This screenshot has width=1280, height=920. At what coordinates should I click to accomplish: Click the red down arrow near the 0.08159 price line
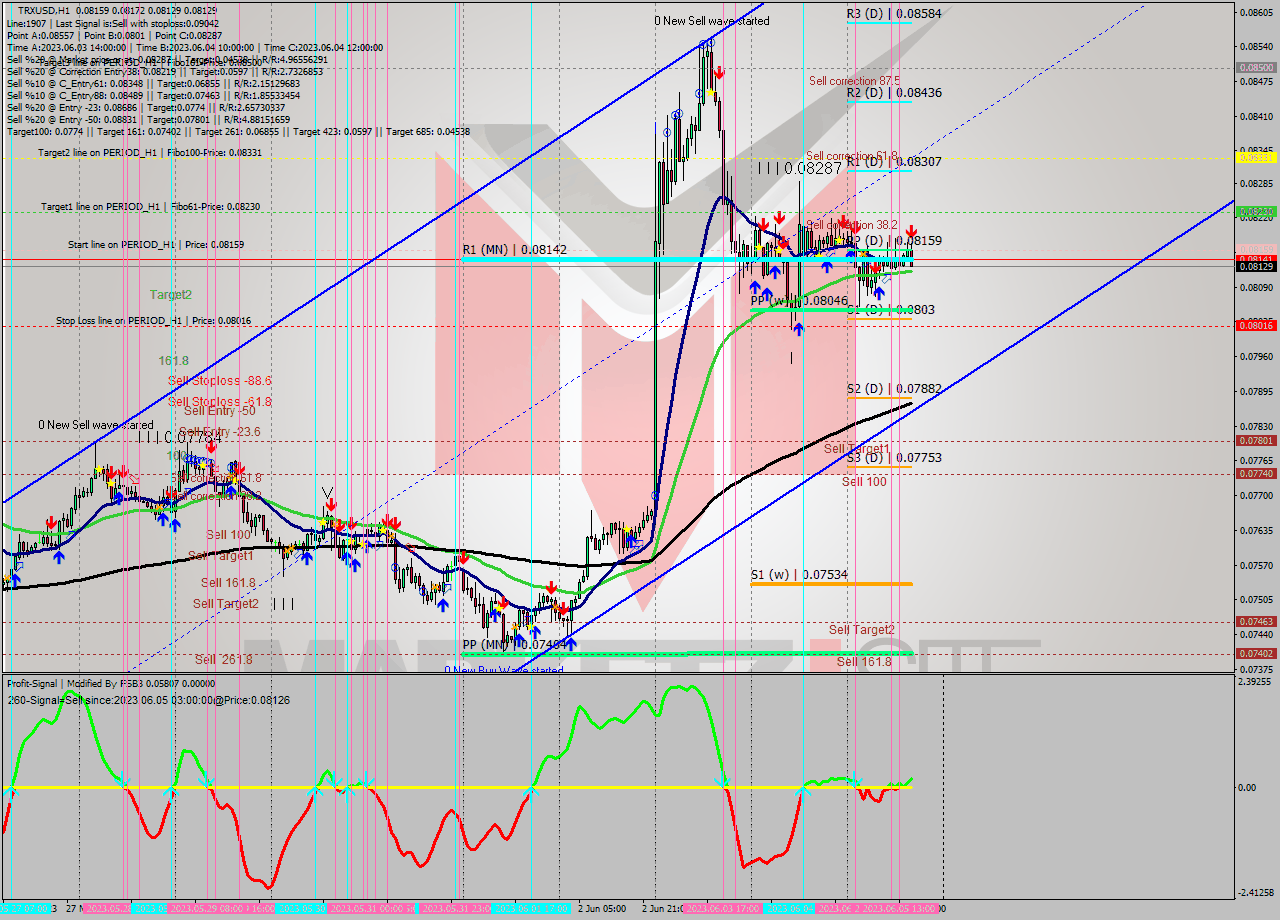pyautogui.click(x=911, y=232)
